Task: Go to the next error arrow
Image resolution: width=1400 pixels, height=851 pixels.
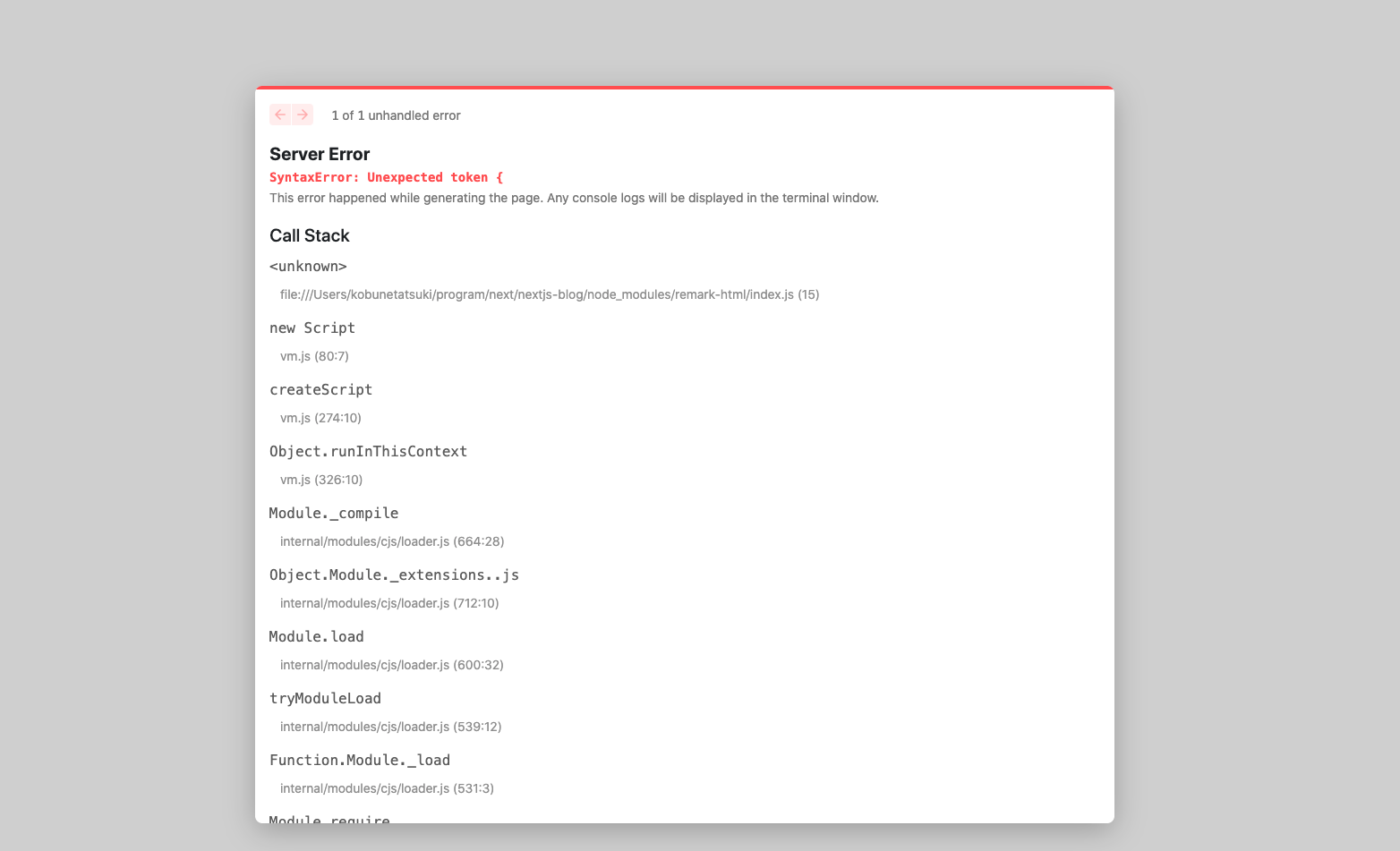Action: point(303,115)
